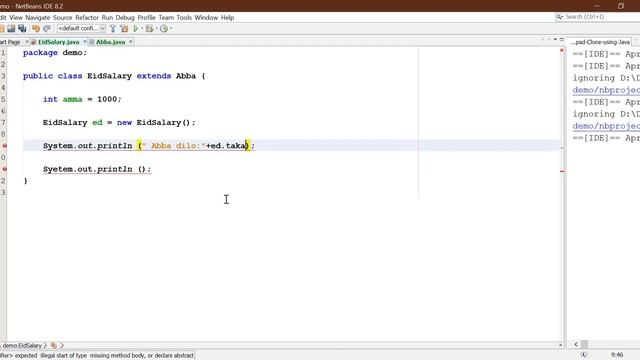Switch to the Abba.java tab
This screenshot has height=360, width=640.
(x=110, y=42)
